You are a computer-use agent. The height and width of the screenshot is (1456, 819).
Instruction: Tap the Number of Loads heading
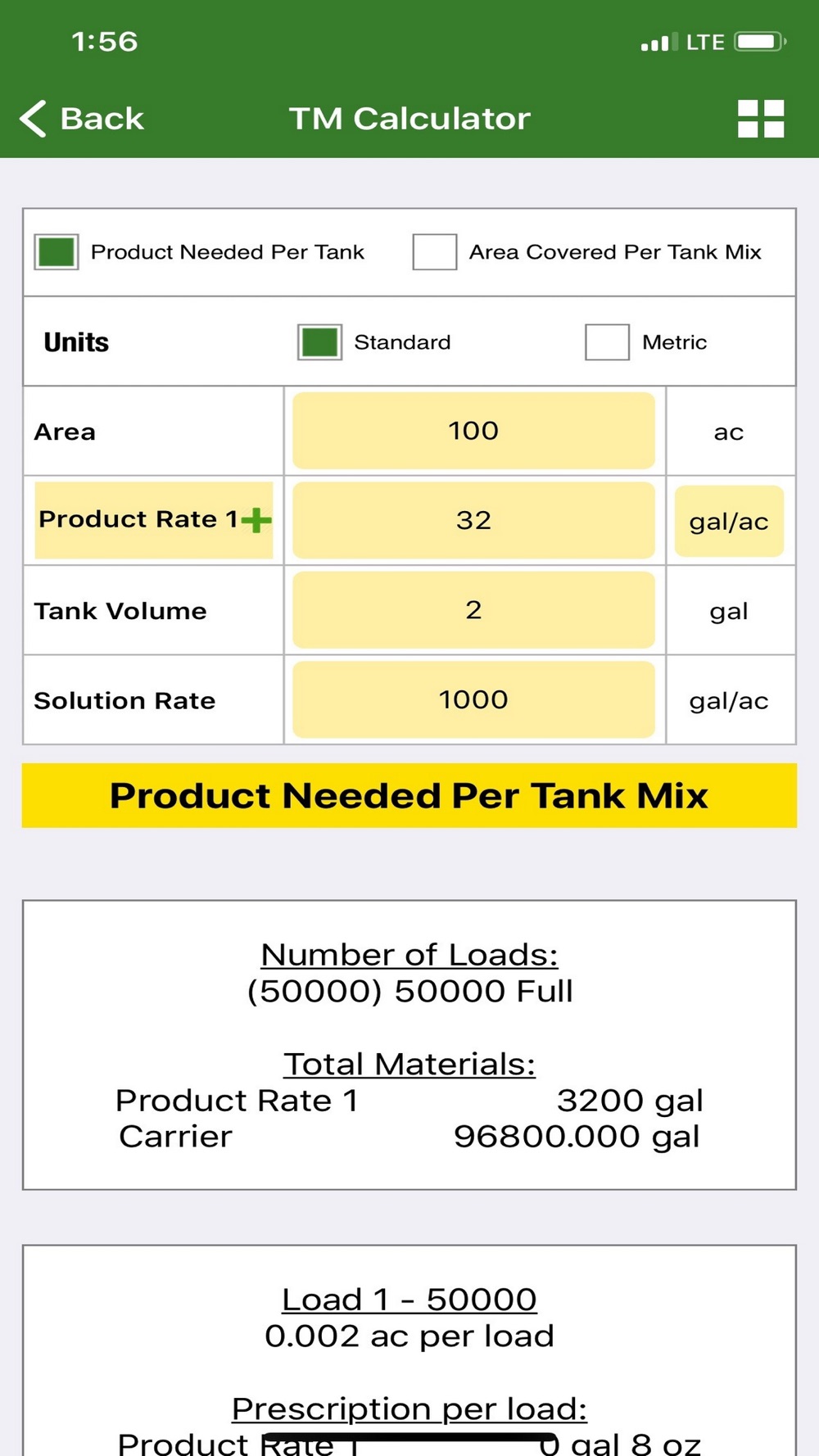409,955
